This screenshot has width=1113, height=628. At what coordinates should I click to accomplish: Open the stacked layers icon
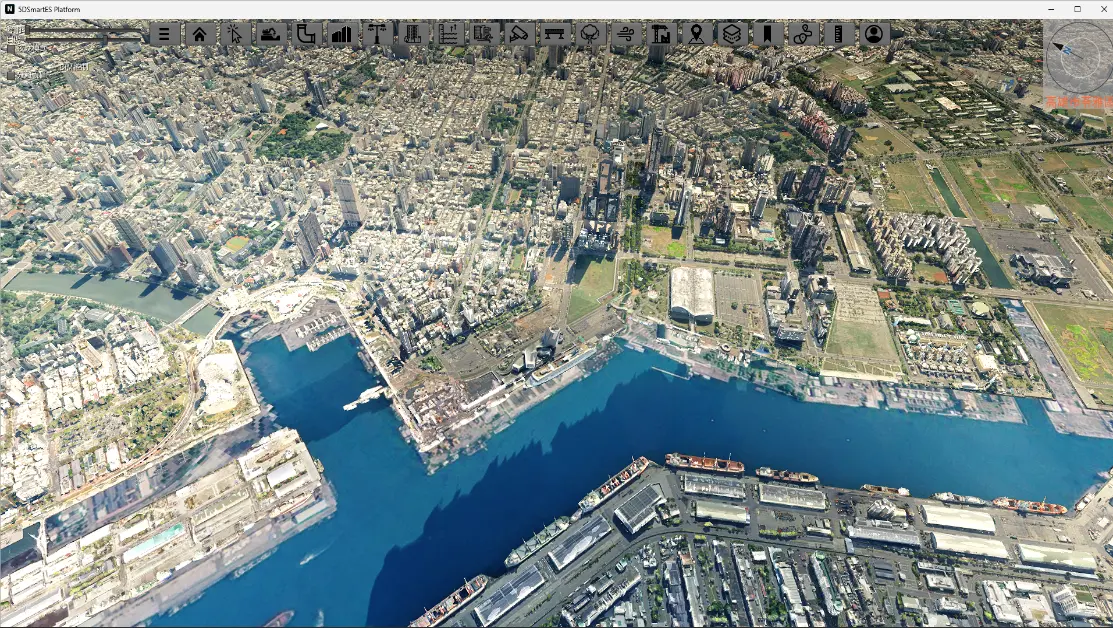tap(733, 34)
